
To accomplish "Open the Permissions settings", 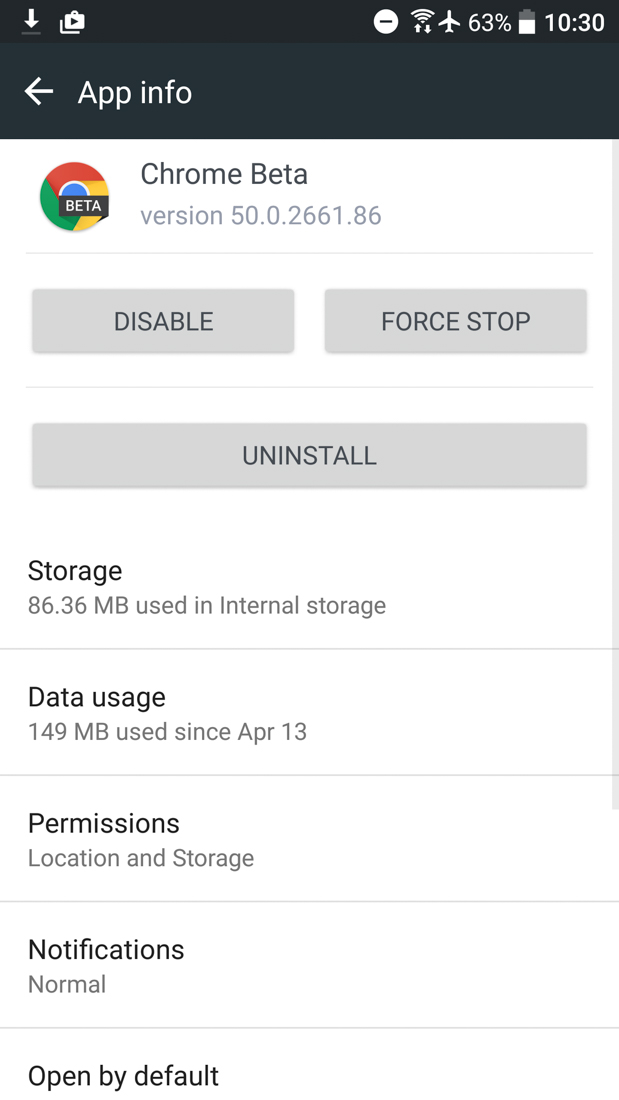I will 309,839.
